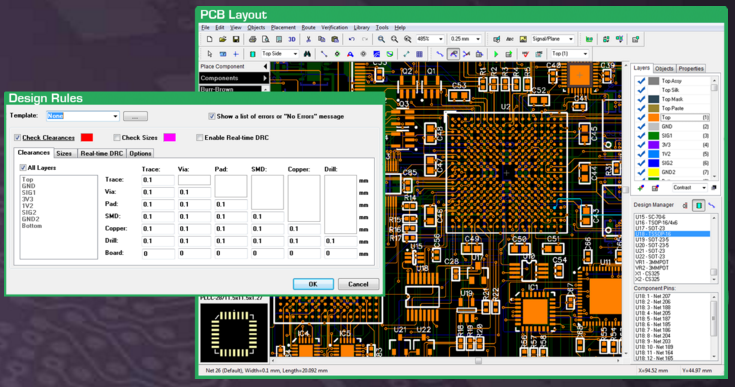This screenshot has width=735, height=387.
Task: Click green Design Manager components icon
Action: tap(698, 205)
